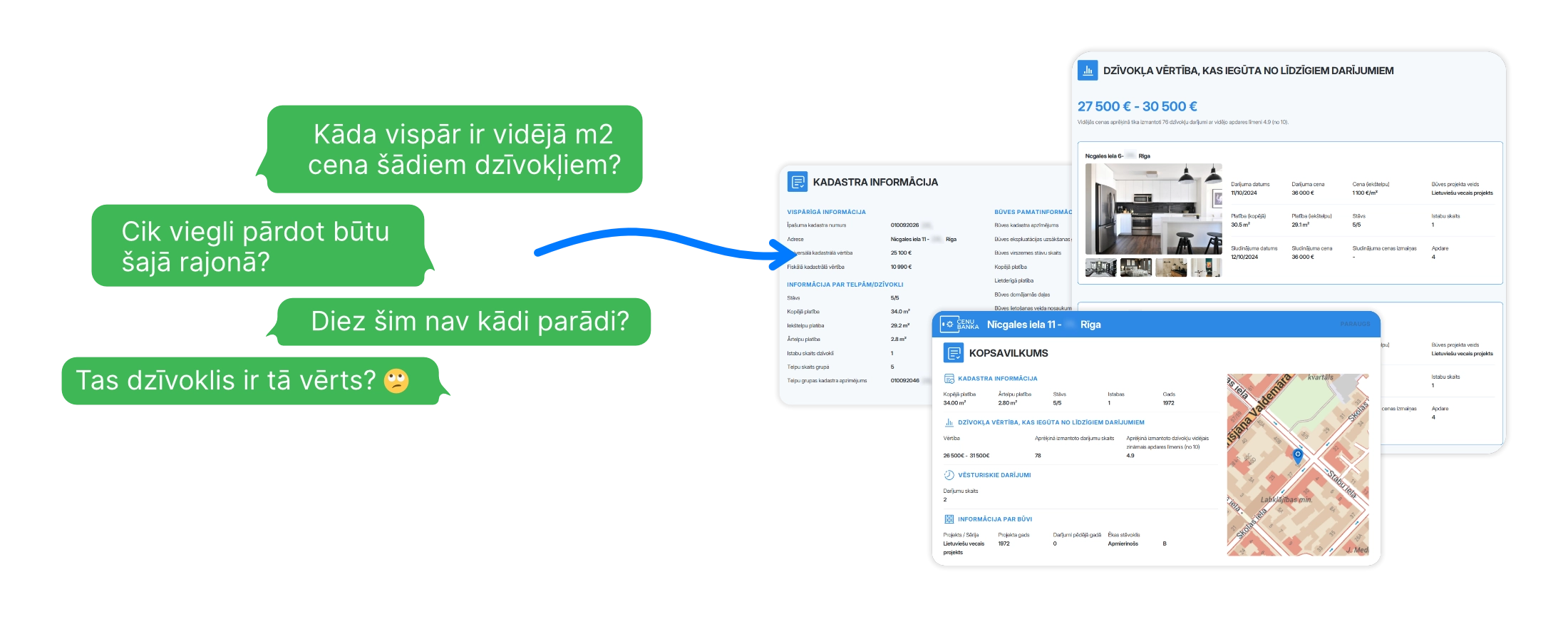Click the 'Tas dzīvoklis ir tā vērts?' bubble
This screenshot has width=1568, height=617.
tap(249, 380)
